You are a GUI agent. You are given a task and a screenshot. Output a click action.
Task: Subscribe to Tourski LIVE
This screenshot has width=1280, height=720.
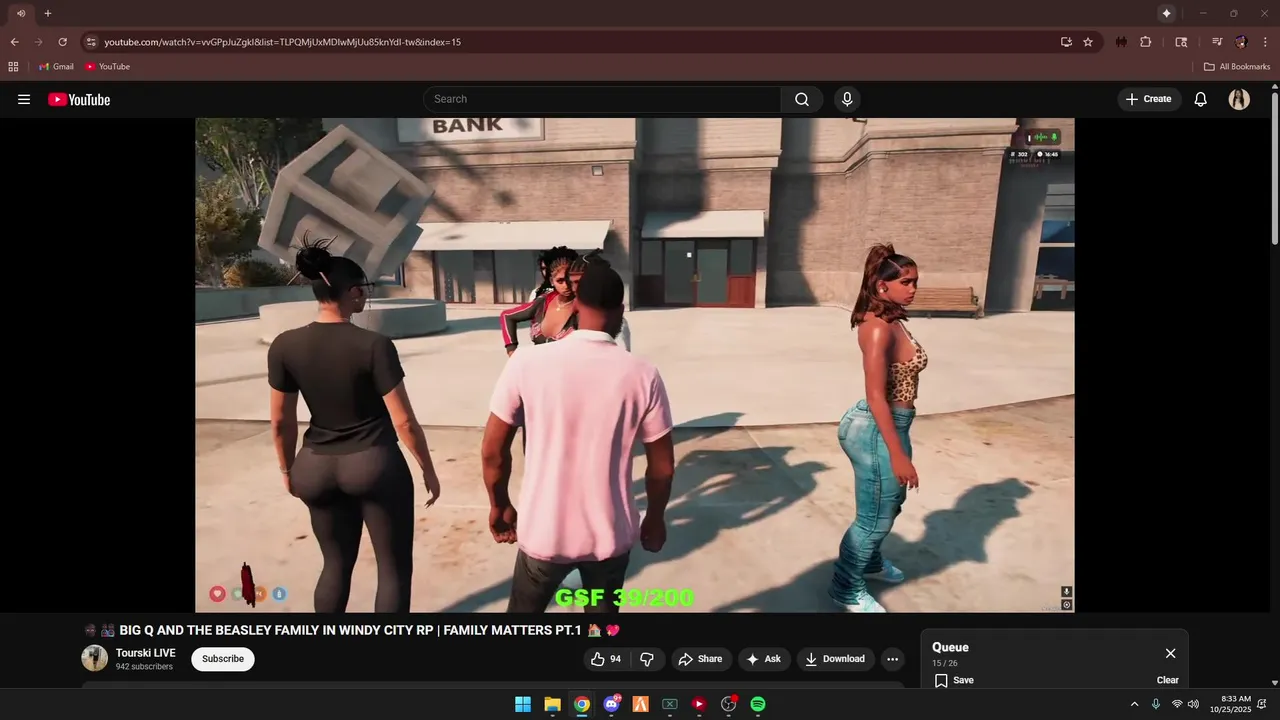point(223,659)
